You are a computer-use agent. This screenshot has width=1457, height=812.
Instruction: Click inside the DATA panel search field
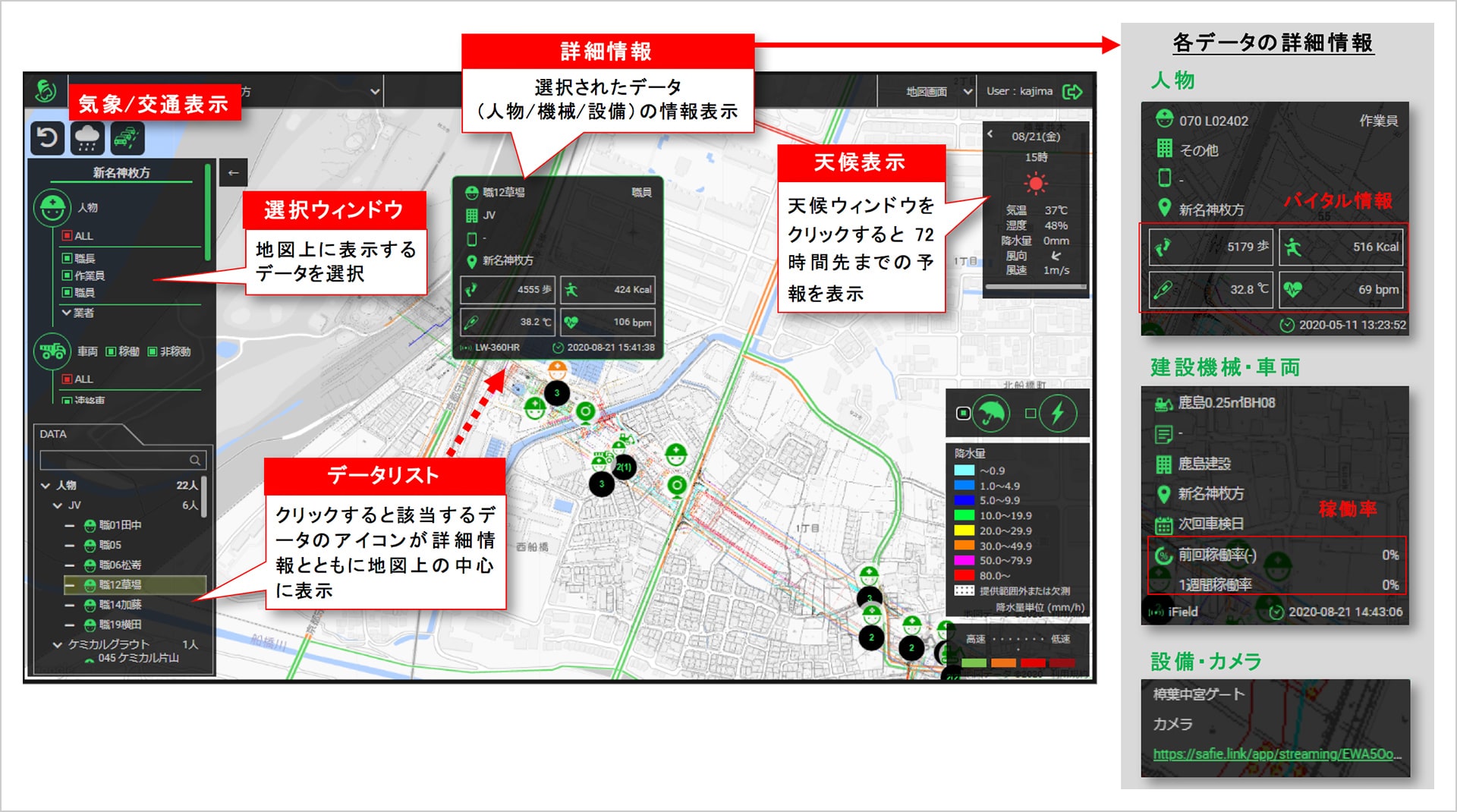point(122,460)
